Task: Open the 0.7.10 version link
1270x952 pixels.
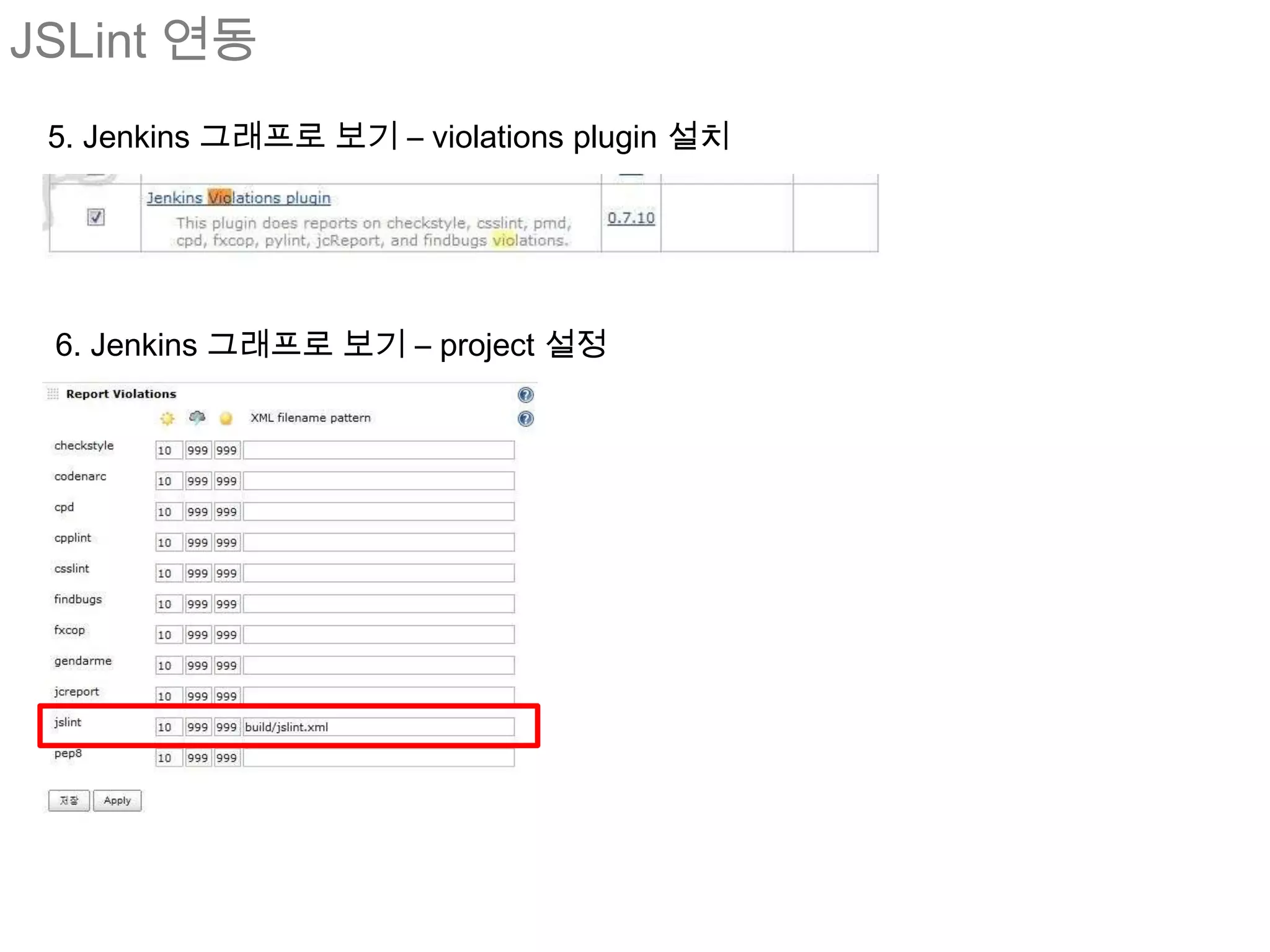Action: (x=631, y=218)
